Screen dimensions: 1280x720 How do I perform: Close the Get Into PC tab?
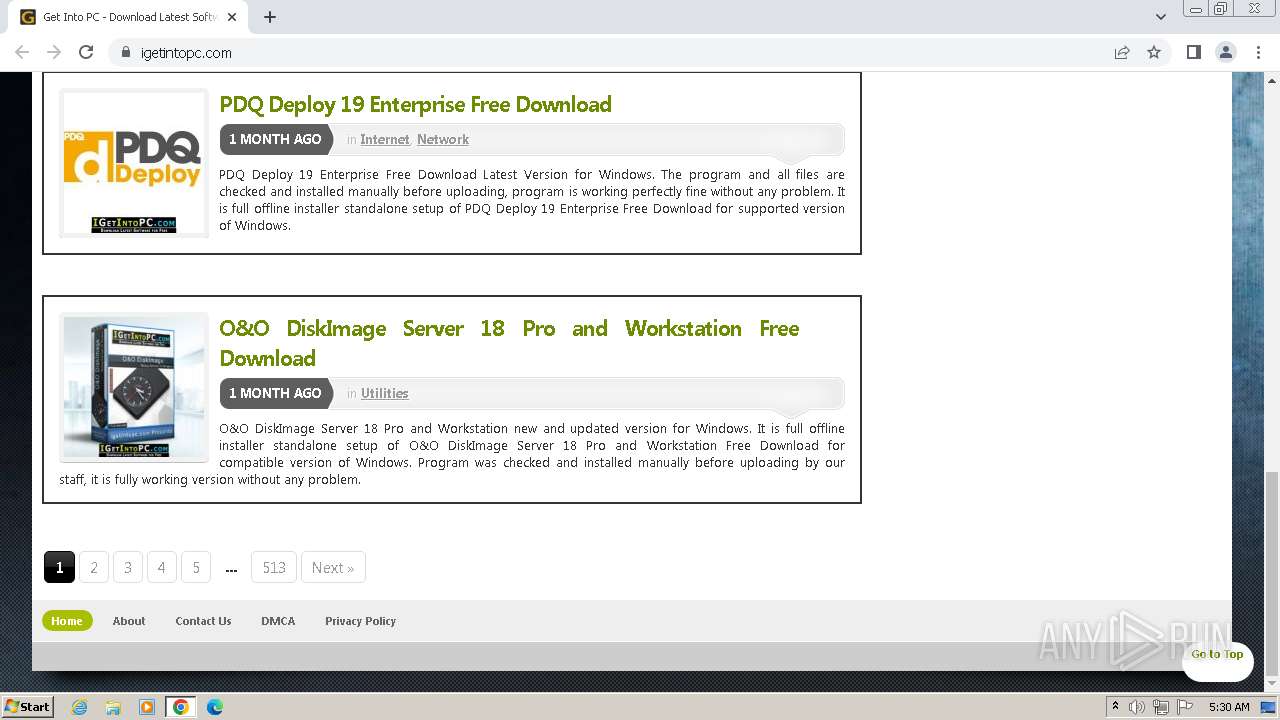232,17
